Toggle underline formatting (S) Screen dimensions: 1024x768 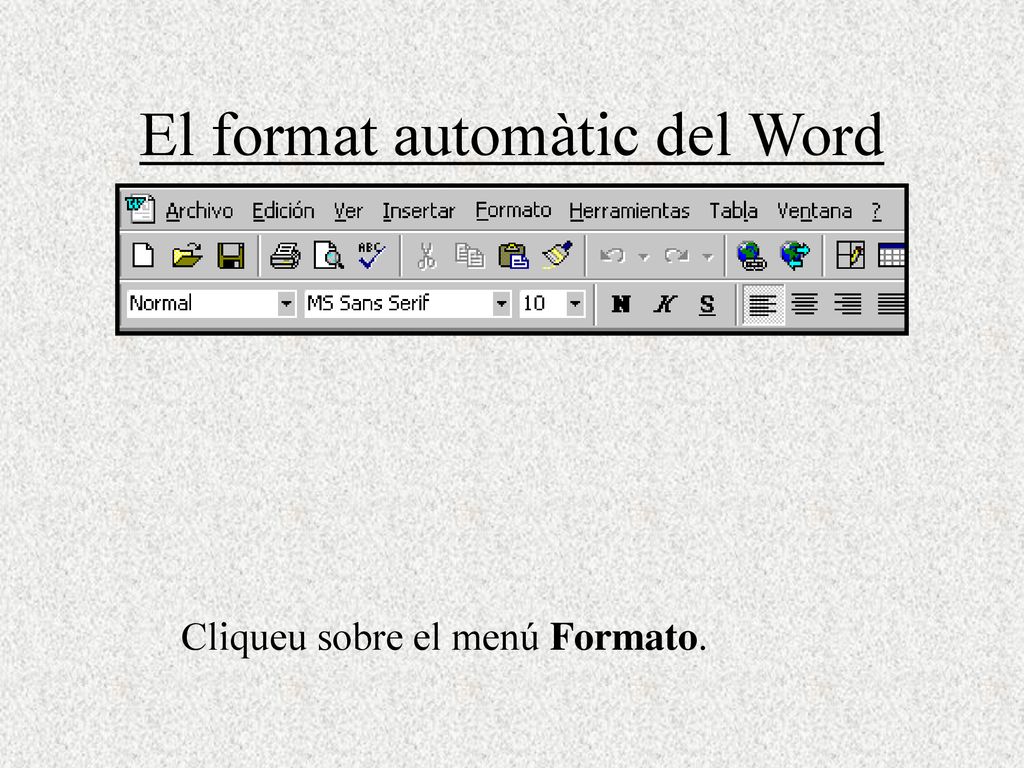(707, 304)
